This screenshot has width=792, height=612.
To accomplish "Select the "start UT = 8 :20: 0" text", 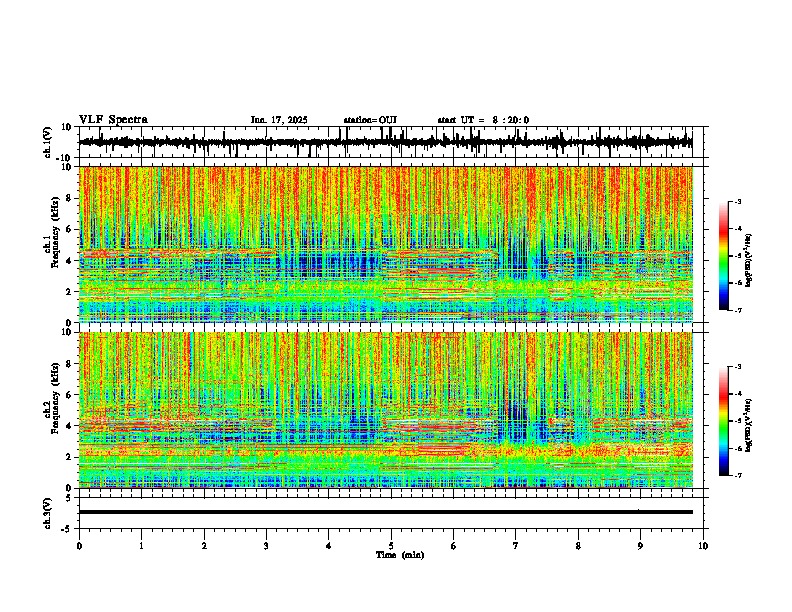I will pos(483,120).
